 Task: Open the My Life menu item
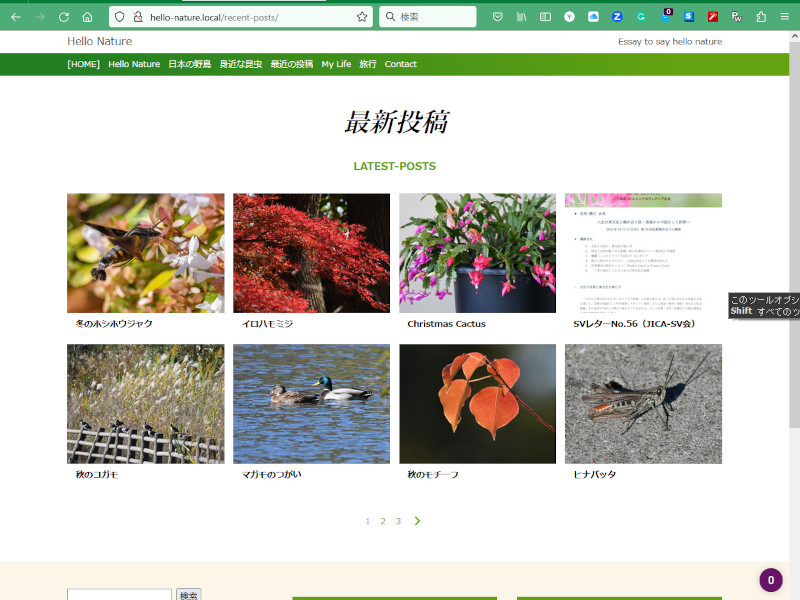pyautogui.click(x=336, y=64)
